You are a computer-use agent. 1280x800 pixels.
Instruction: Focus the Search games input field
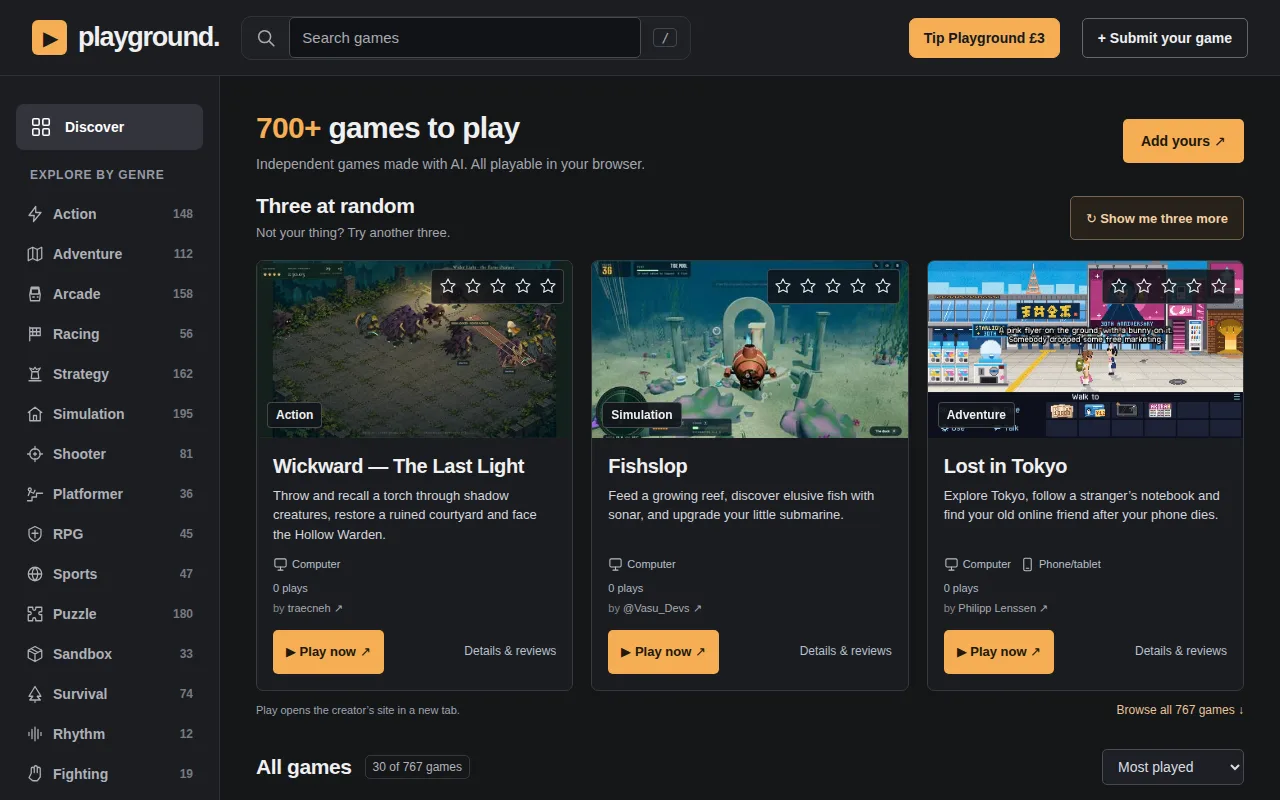pyautogui.click(x=465, y=38)
